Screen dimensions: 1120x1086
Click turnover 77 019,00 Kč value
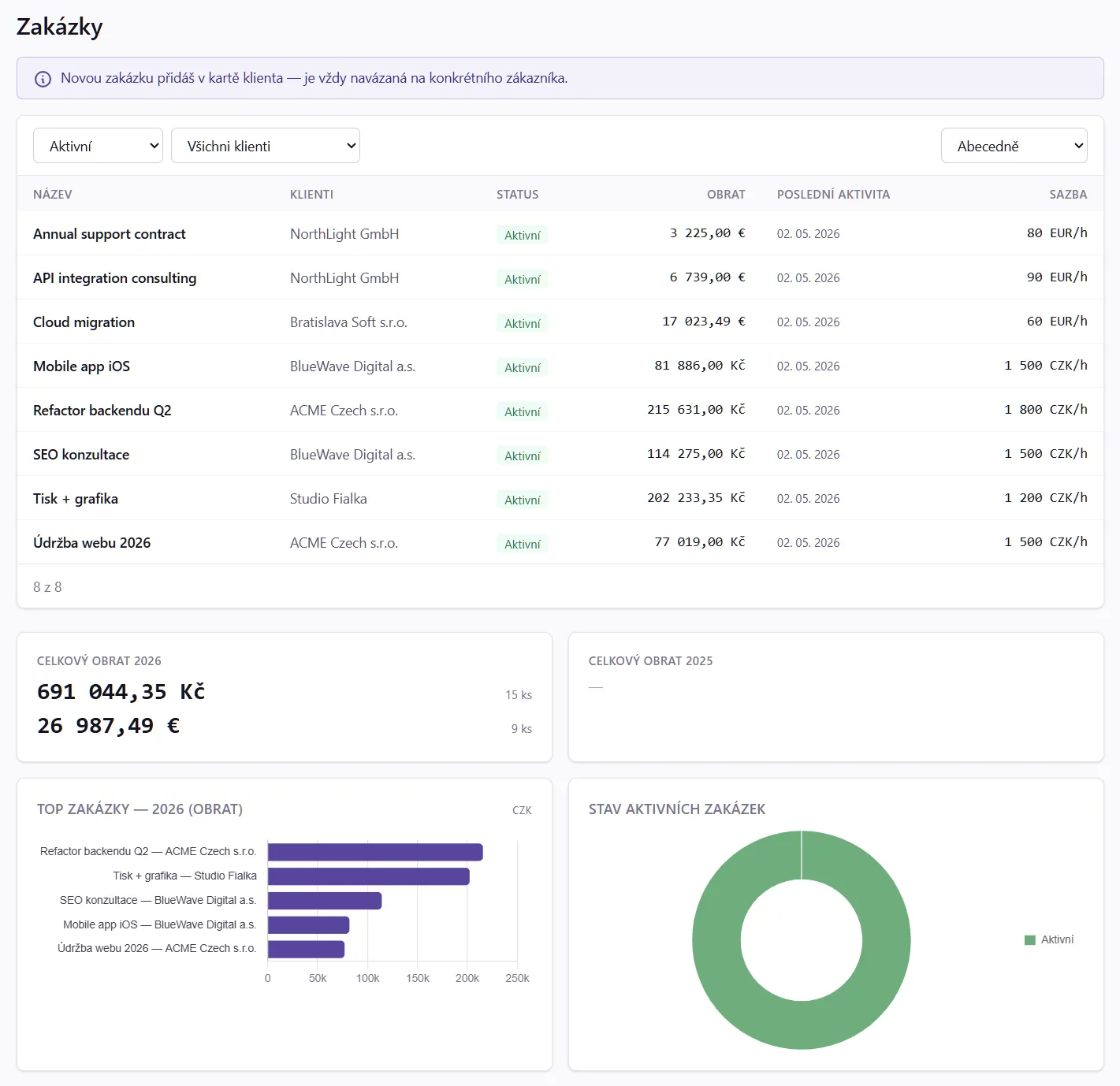coord(700,542)
